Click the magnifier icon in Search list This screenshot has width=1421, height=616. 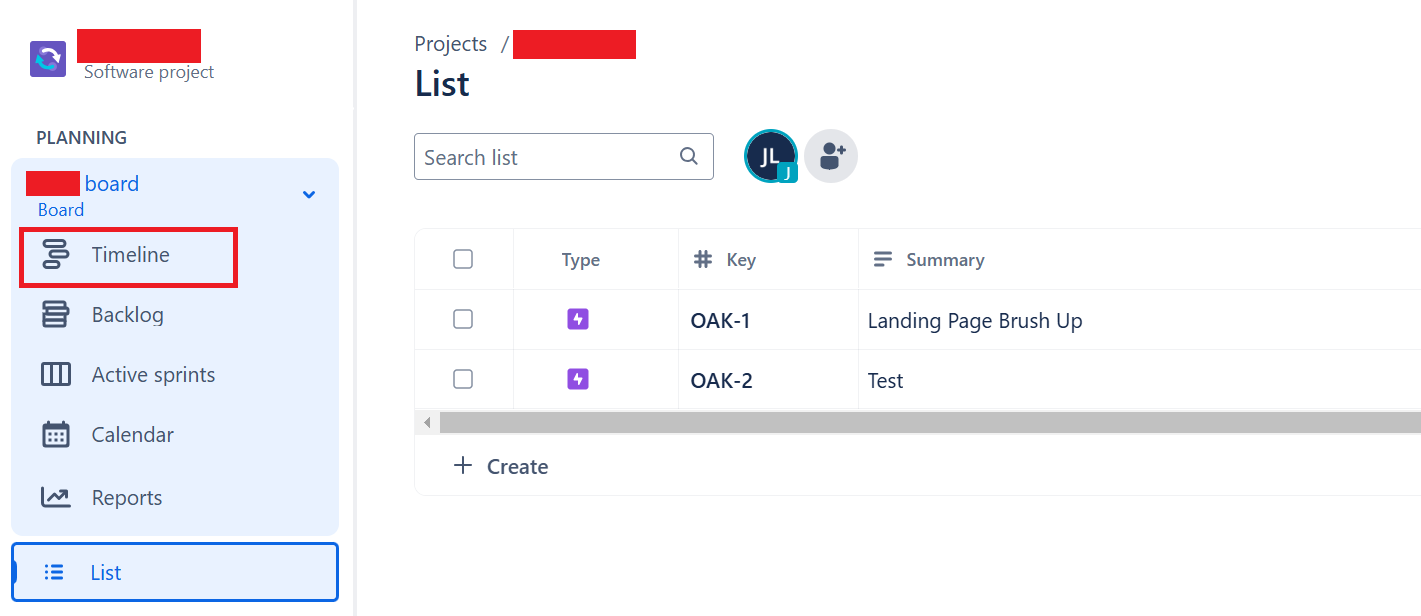click(x=688, y=156)
